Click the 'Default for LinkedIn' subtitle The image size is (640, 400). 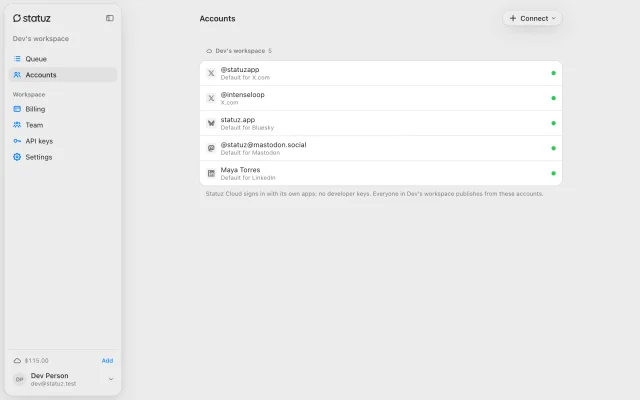point(248,178)
